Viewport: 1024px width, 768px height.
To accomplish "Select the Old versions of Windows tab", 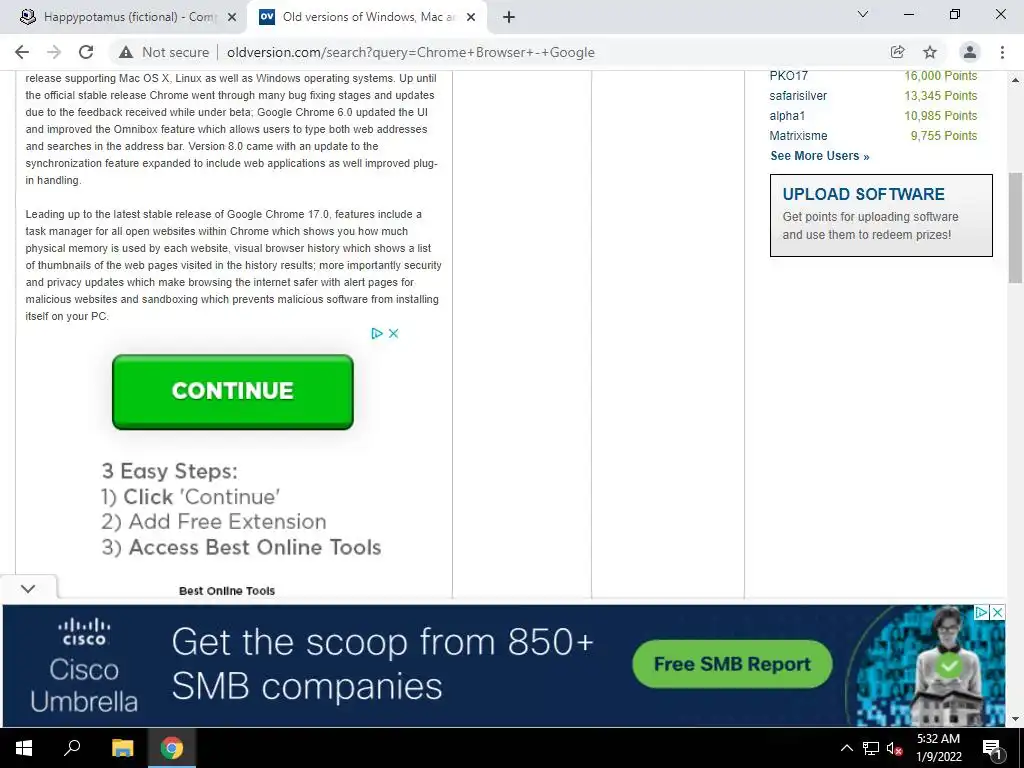I will click(x=366, y=17).
